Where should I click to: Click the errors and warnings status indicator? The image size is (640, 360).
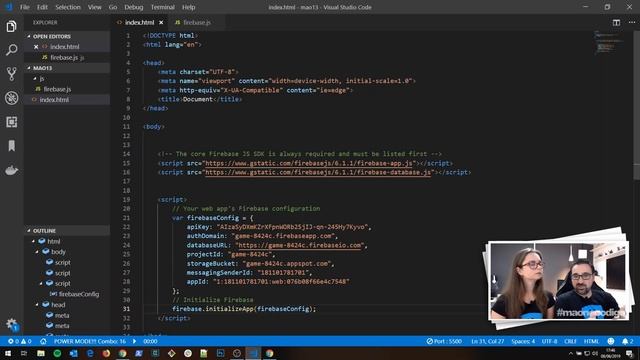point(19,341)
